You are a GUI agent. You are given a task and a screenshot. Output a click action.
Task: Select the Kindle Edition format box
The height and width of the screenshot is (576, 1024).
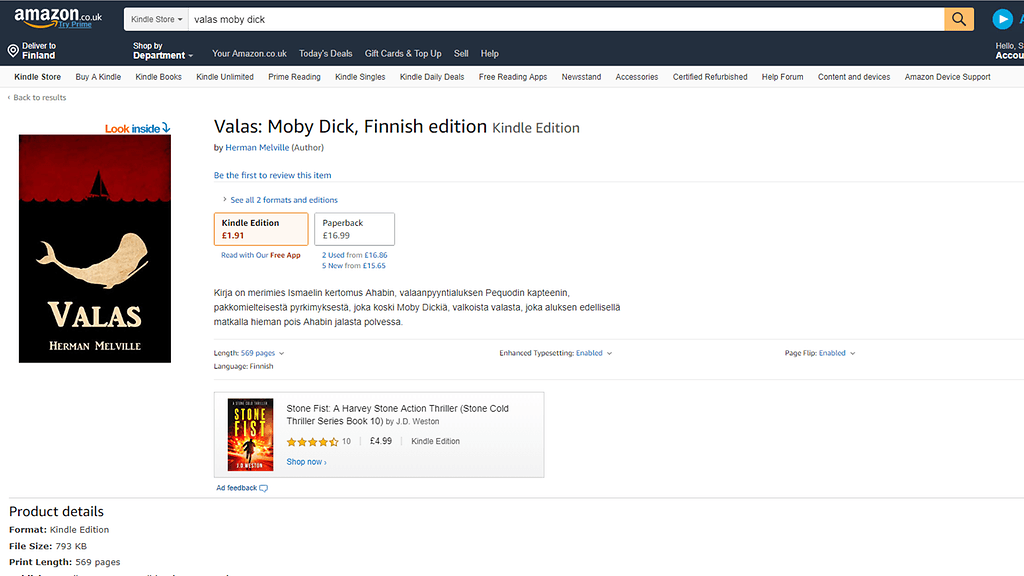260,228
